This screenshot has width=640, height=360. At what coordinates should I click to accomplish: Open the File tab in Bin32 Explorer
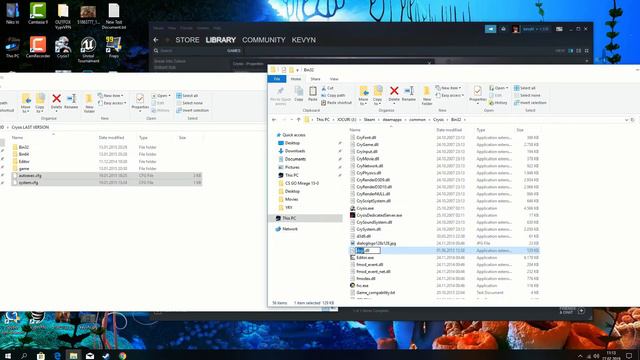(277, 79)
